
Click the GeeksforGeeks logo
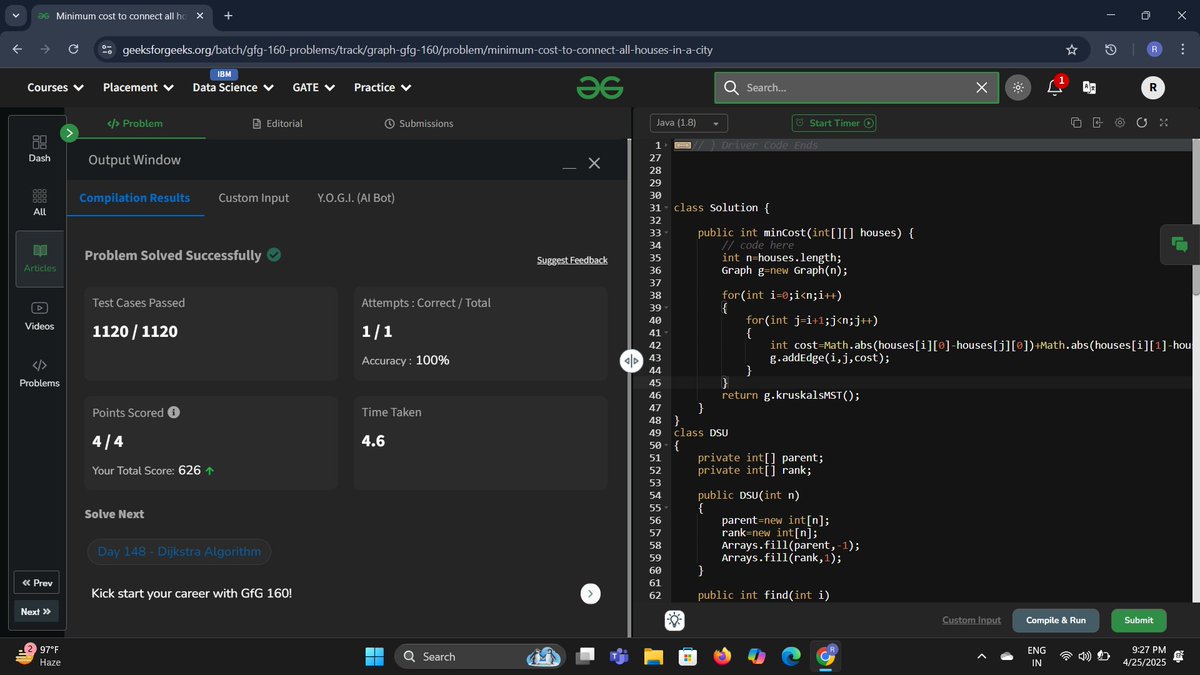tap(600, 88)
